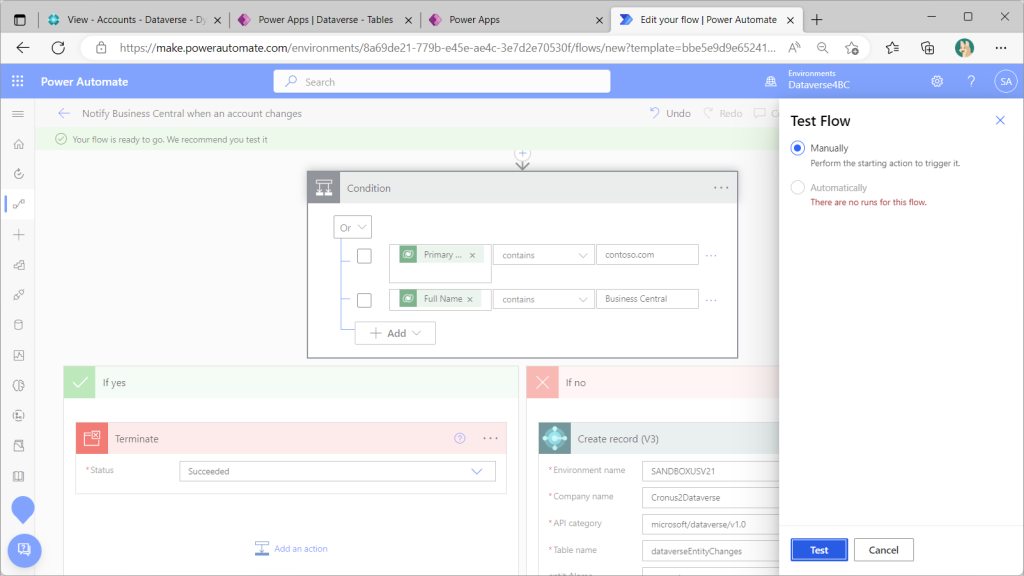Open the chatbot help button
1024x576 pixels.
click(24, 550)
